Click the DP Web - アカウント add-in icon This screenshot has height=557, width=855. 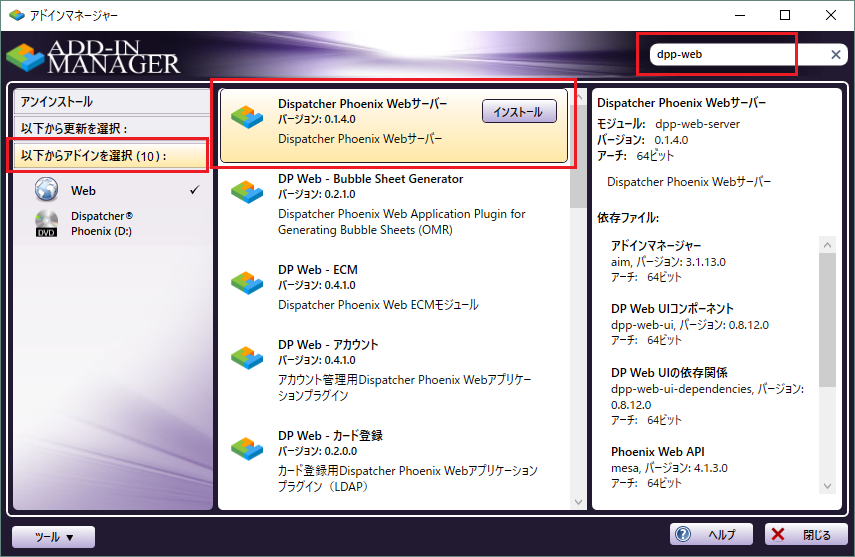click(247, 358)
